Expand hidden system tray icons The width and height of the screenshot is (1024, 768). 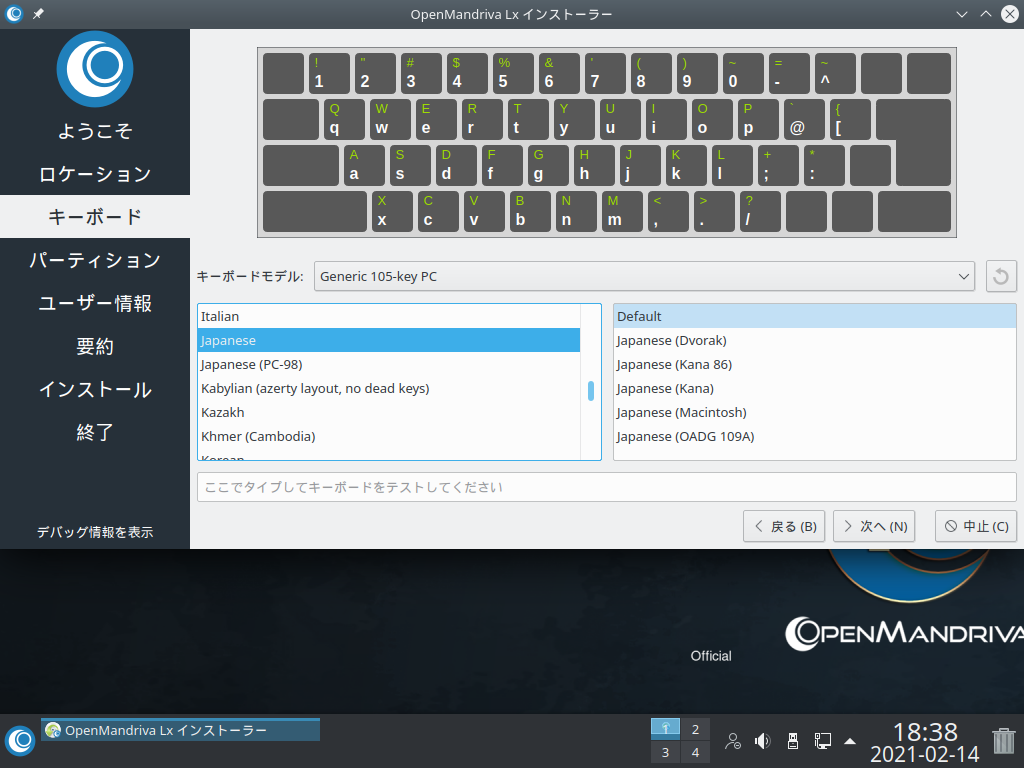coord(850,741)
